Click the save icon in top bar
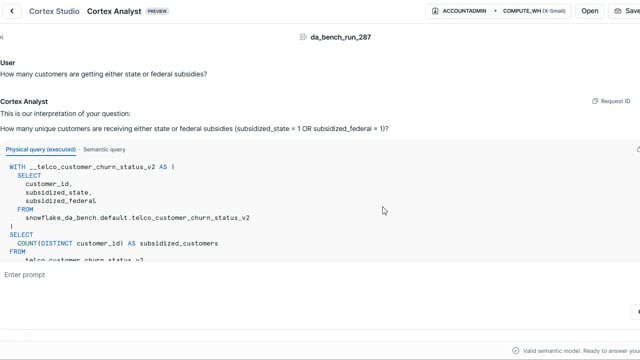This screenshot has height=360, width=640. coord(618,11)
